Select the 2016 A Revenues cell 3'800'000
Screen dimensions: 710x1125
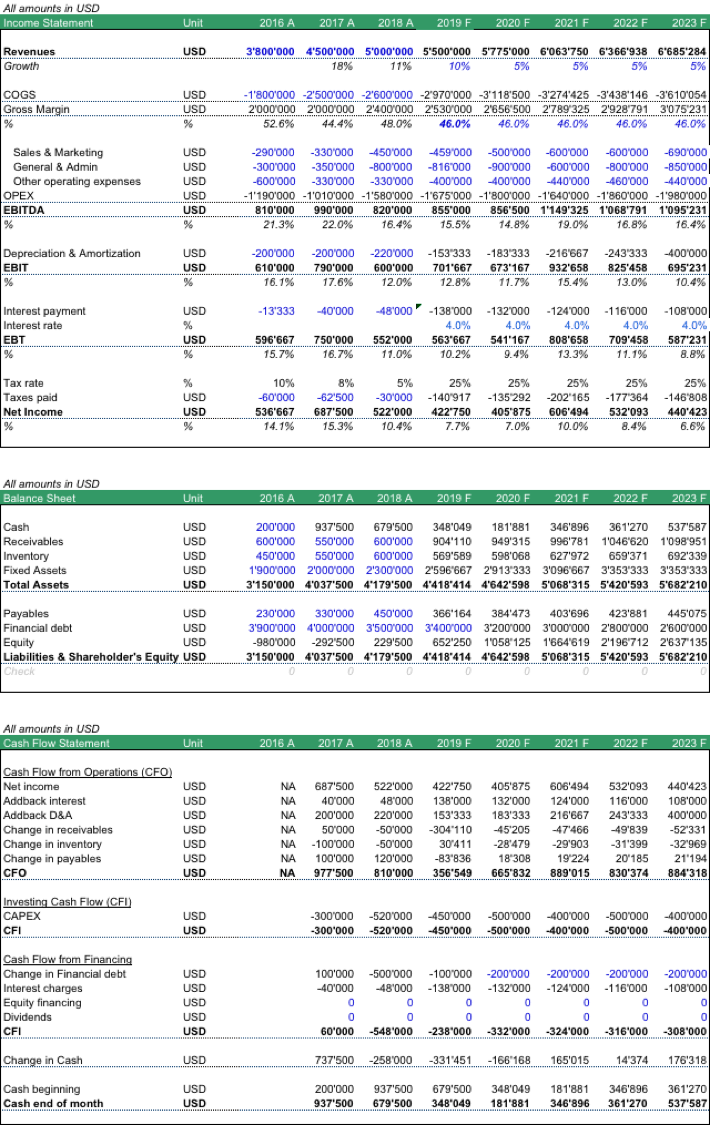pos(270,52)
